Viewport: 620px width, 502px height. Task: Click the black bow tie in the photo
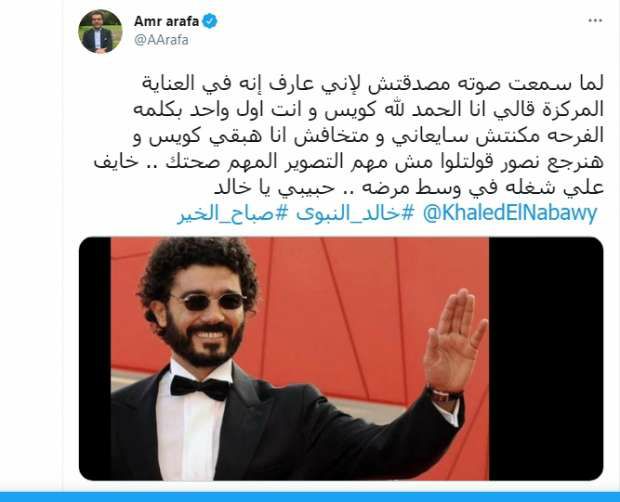click(200, 387)
